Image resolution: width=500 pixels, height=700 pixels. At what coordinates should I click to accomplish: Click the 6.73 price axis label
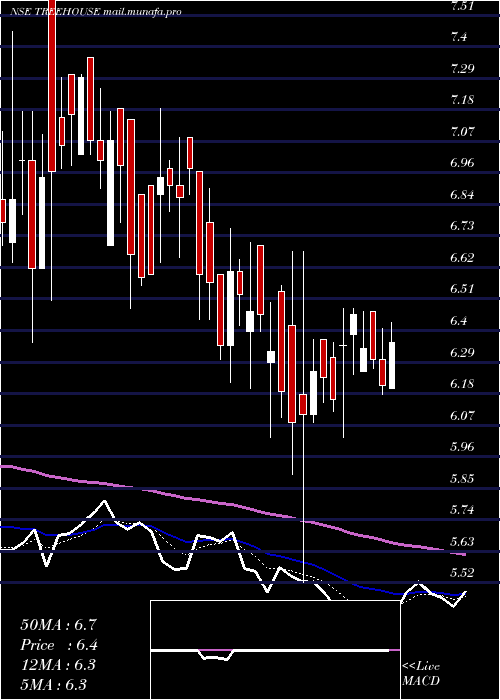click(464, 226)
